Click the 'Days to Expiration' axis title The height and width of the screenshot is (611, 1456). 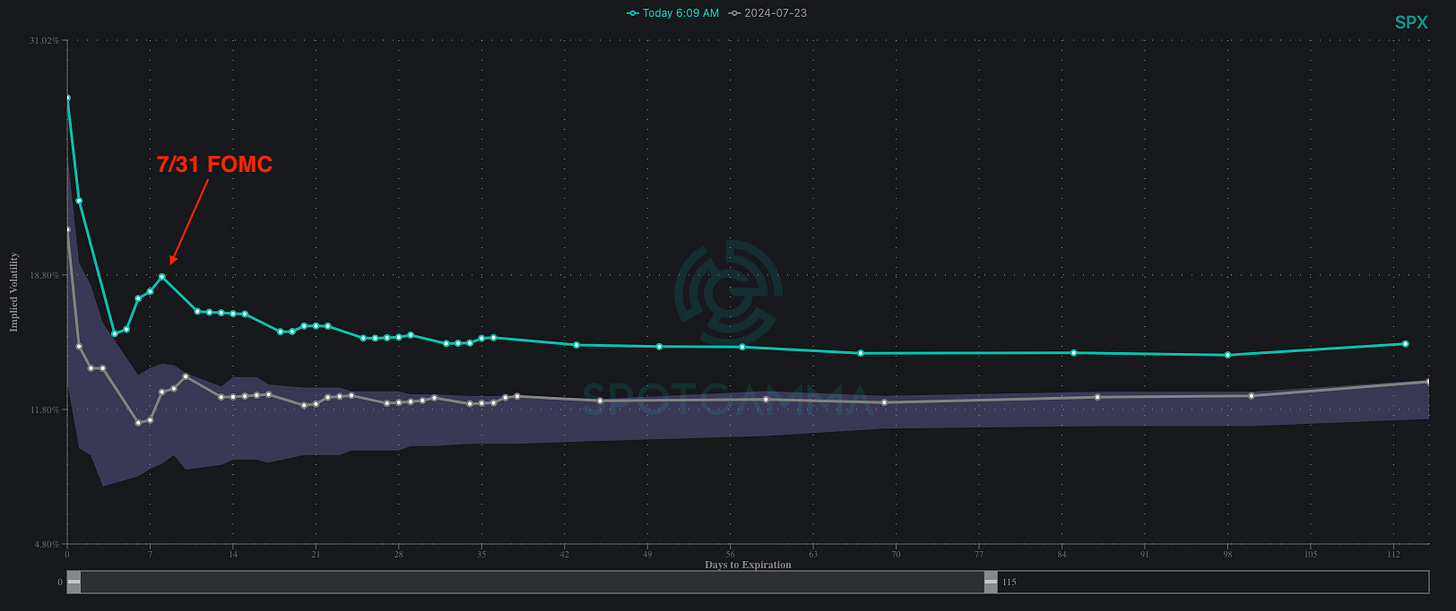pyautogui.click(x=748, y=565)
